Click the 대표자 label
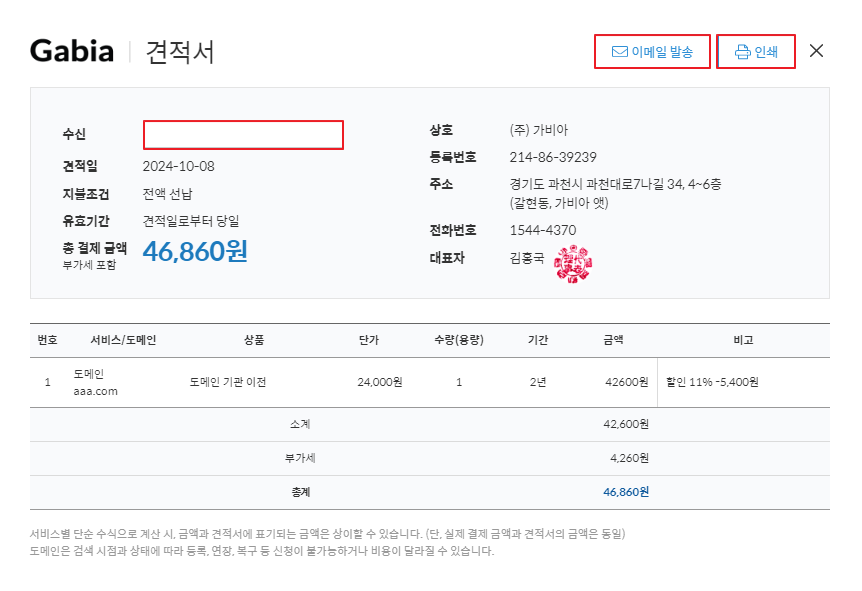This screenshot has height=591, width=862. point(447,258)
